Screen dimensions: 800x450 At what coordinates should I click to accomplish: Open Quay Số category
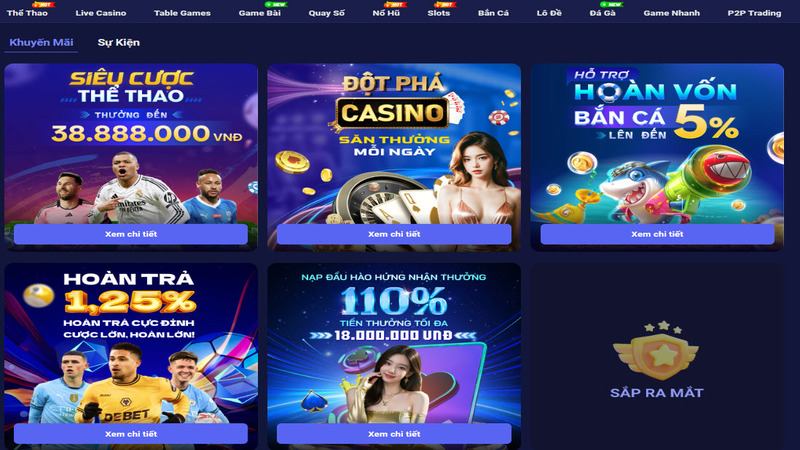327,13
